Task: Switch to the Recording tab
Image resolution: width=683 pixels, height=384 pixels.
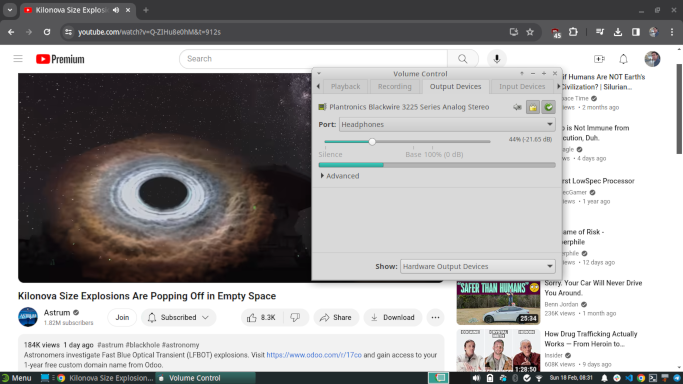Action: [x=395, y=87]
